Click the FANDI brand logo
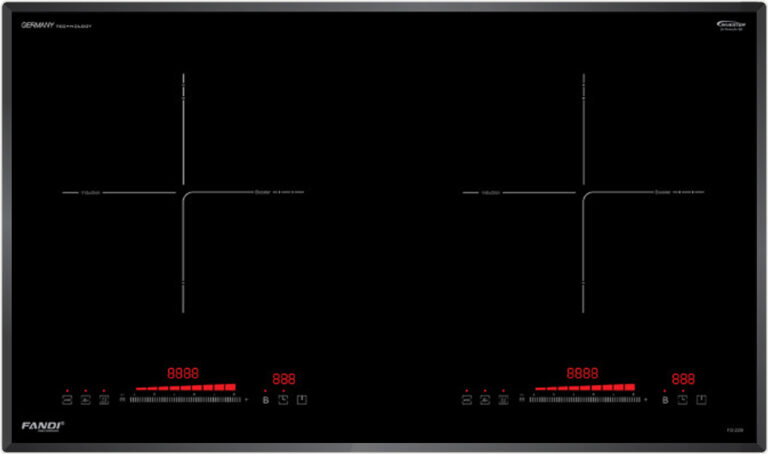This screenshot has height=454, width=768. [36, 426]
